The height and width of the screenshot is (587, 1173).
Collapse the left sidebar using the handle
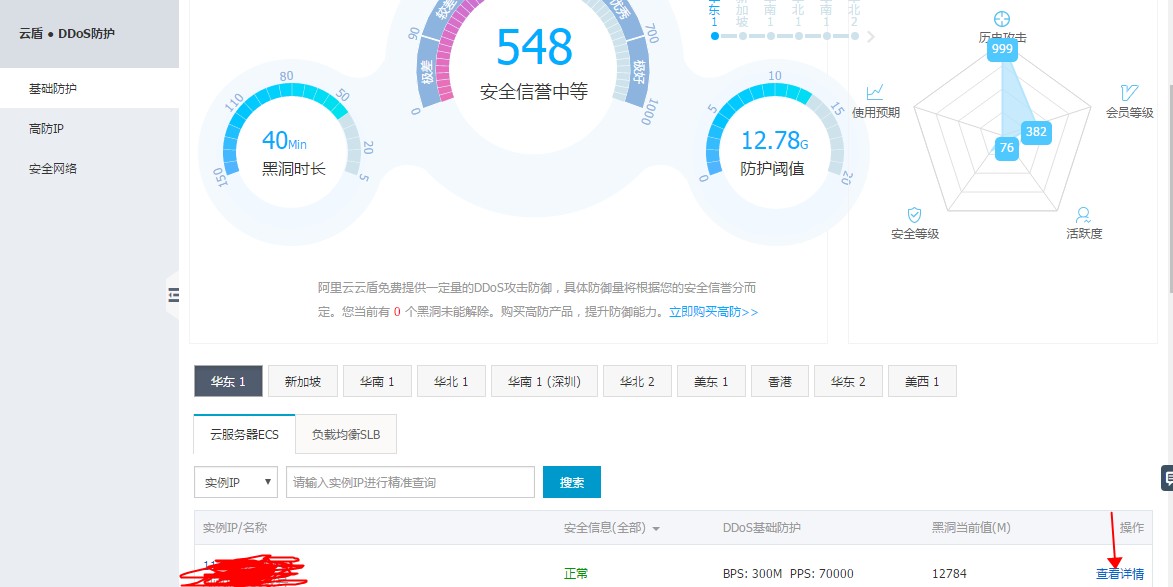click(174, 295)
